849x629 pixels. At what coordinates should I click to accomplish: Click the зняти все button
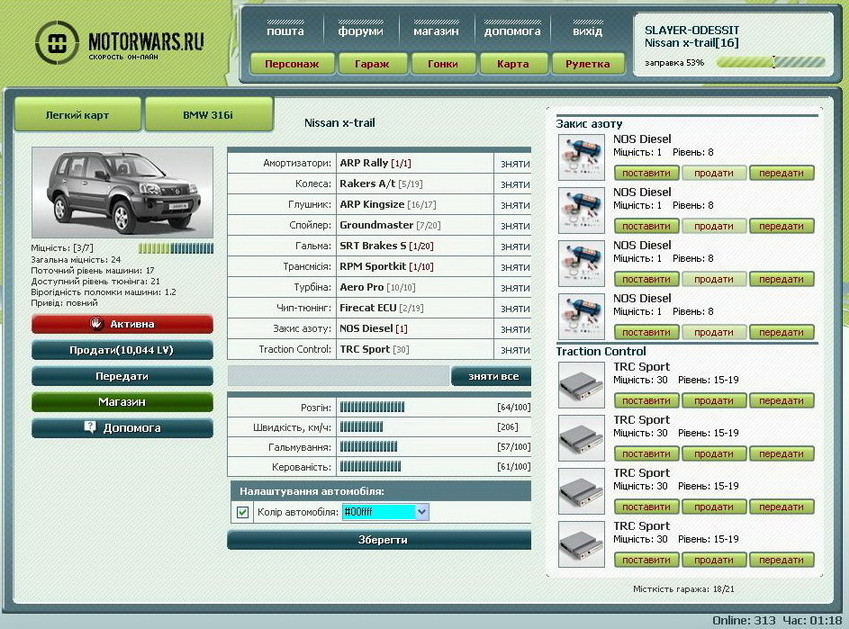492,376
